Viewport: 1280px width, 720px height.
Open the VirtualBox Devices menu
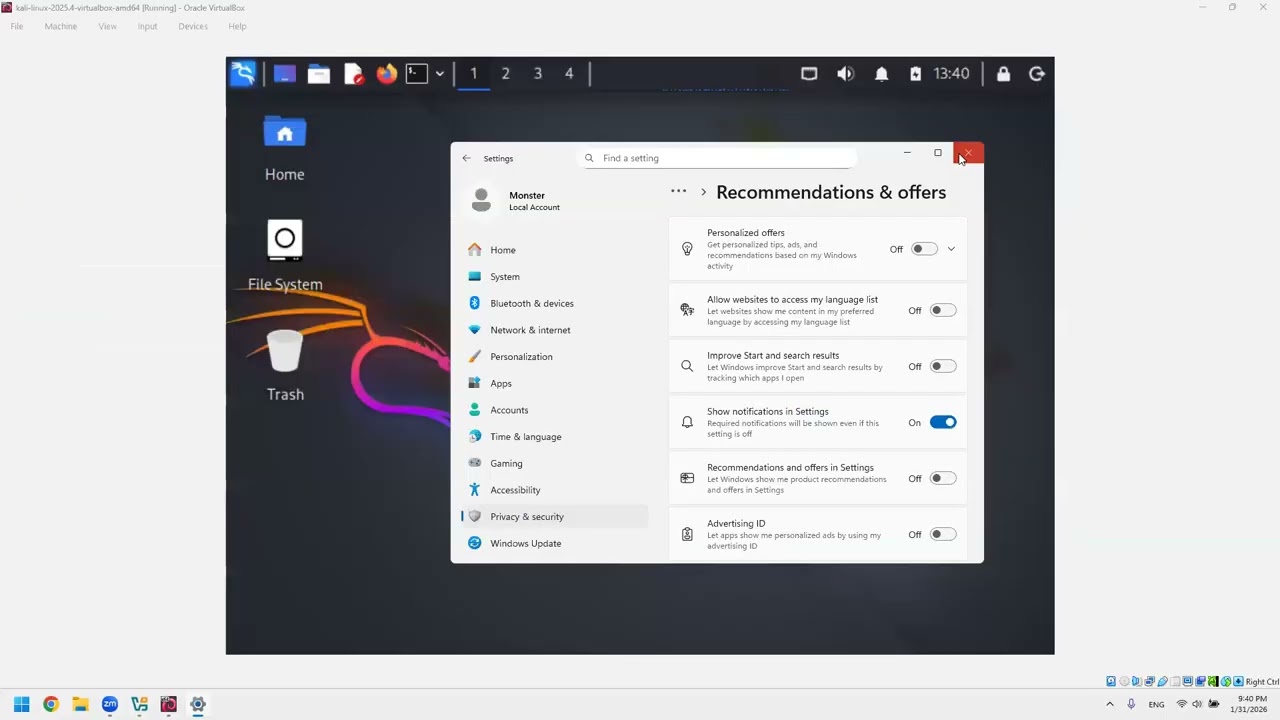pos(193,26)
